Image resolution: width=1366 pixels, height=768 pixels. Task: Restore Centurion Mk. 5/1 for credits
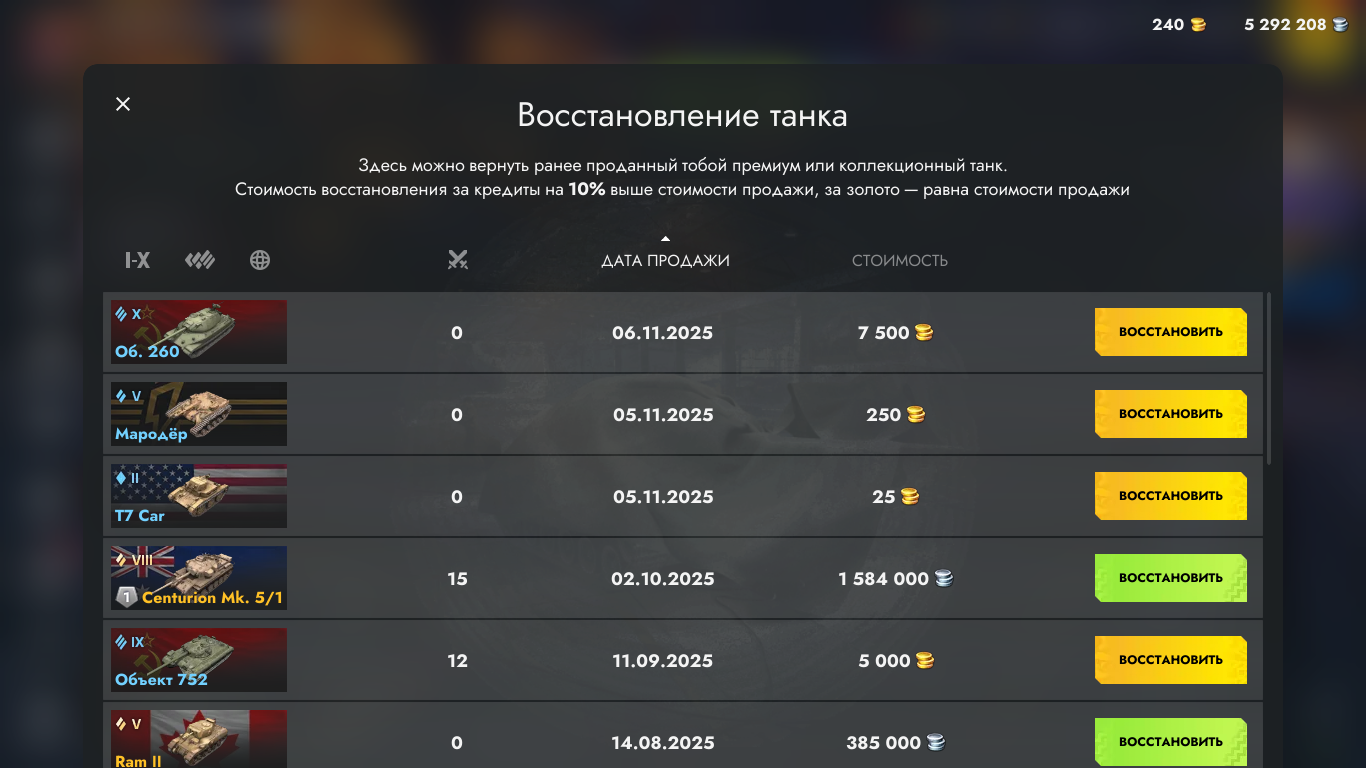pos(1170,578)
